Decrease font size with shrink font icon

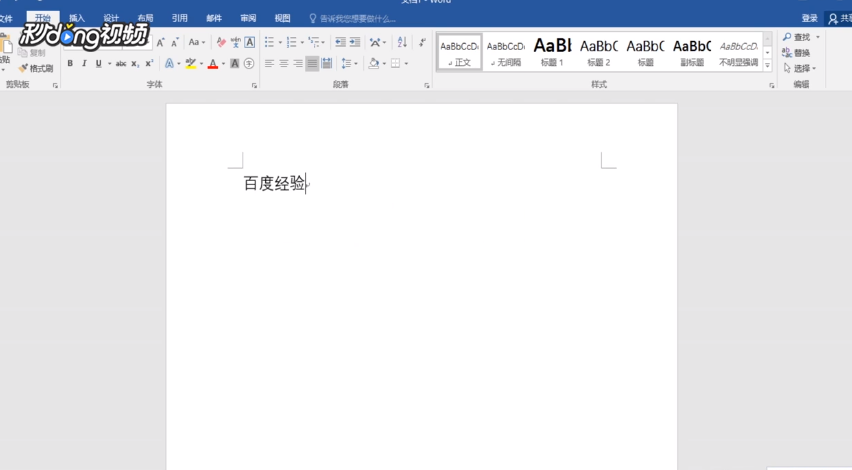click(x=174, y=42)
